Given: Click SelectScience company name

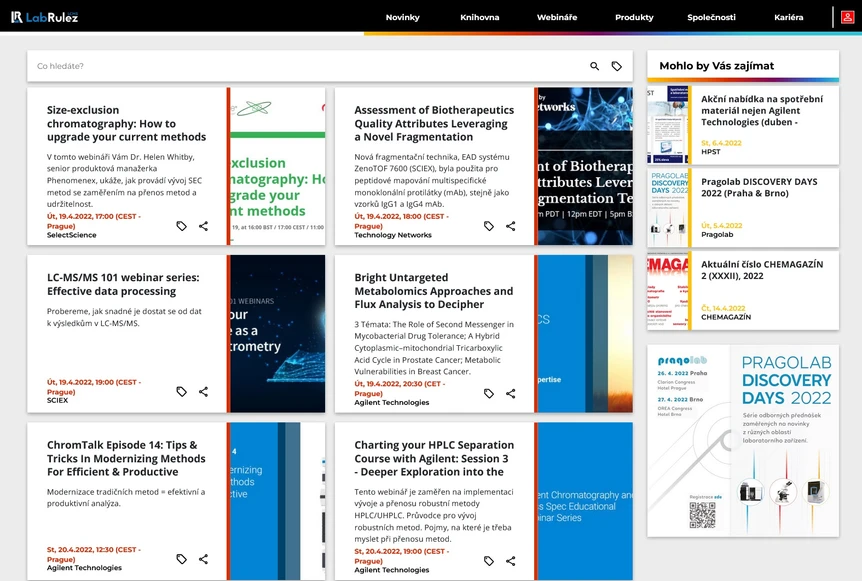Looking at the screenshot, I should pos(71,235).
